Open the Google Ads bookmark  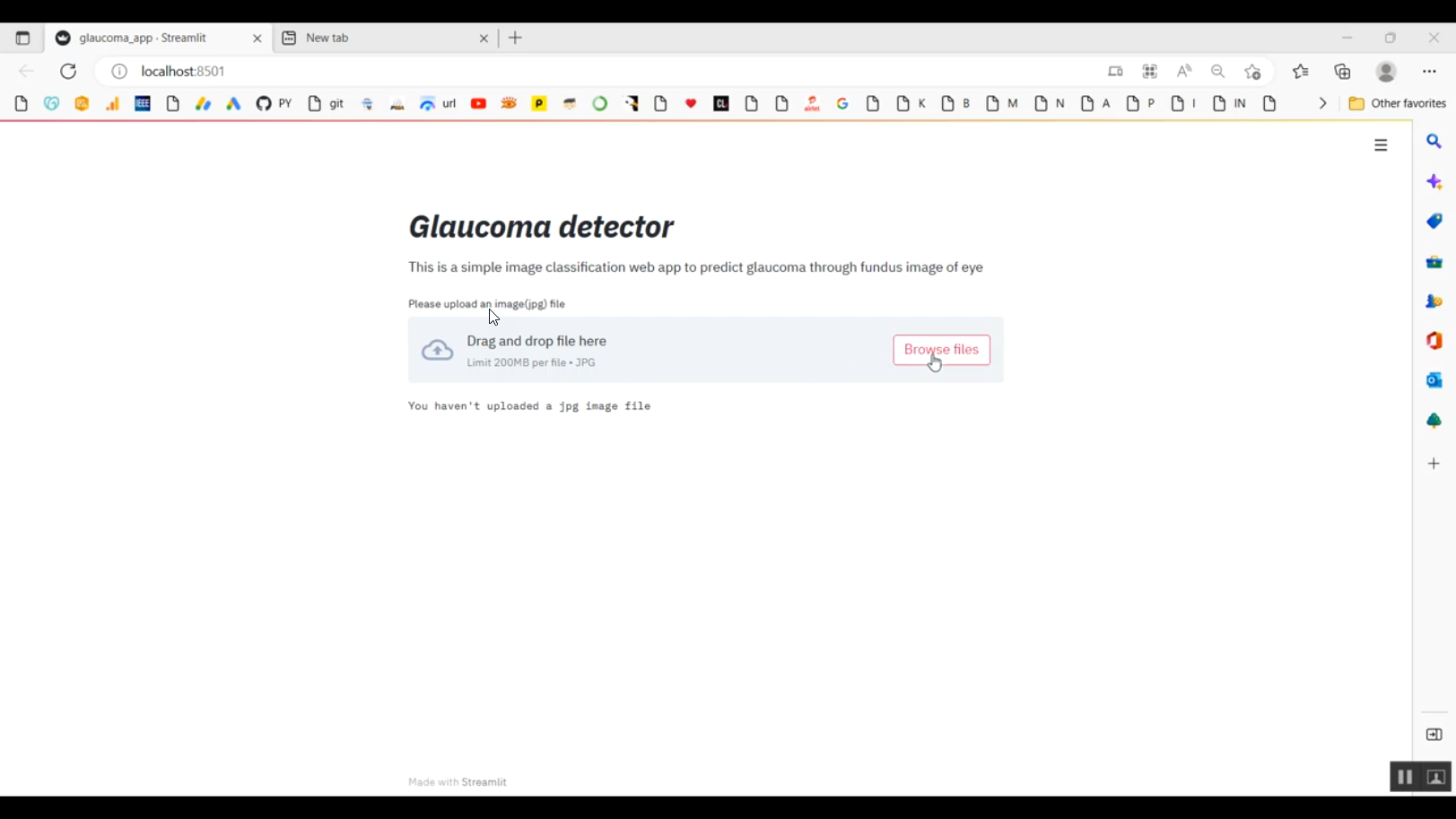(233, 104)
